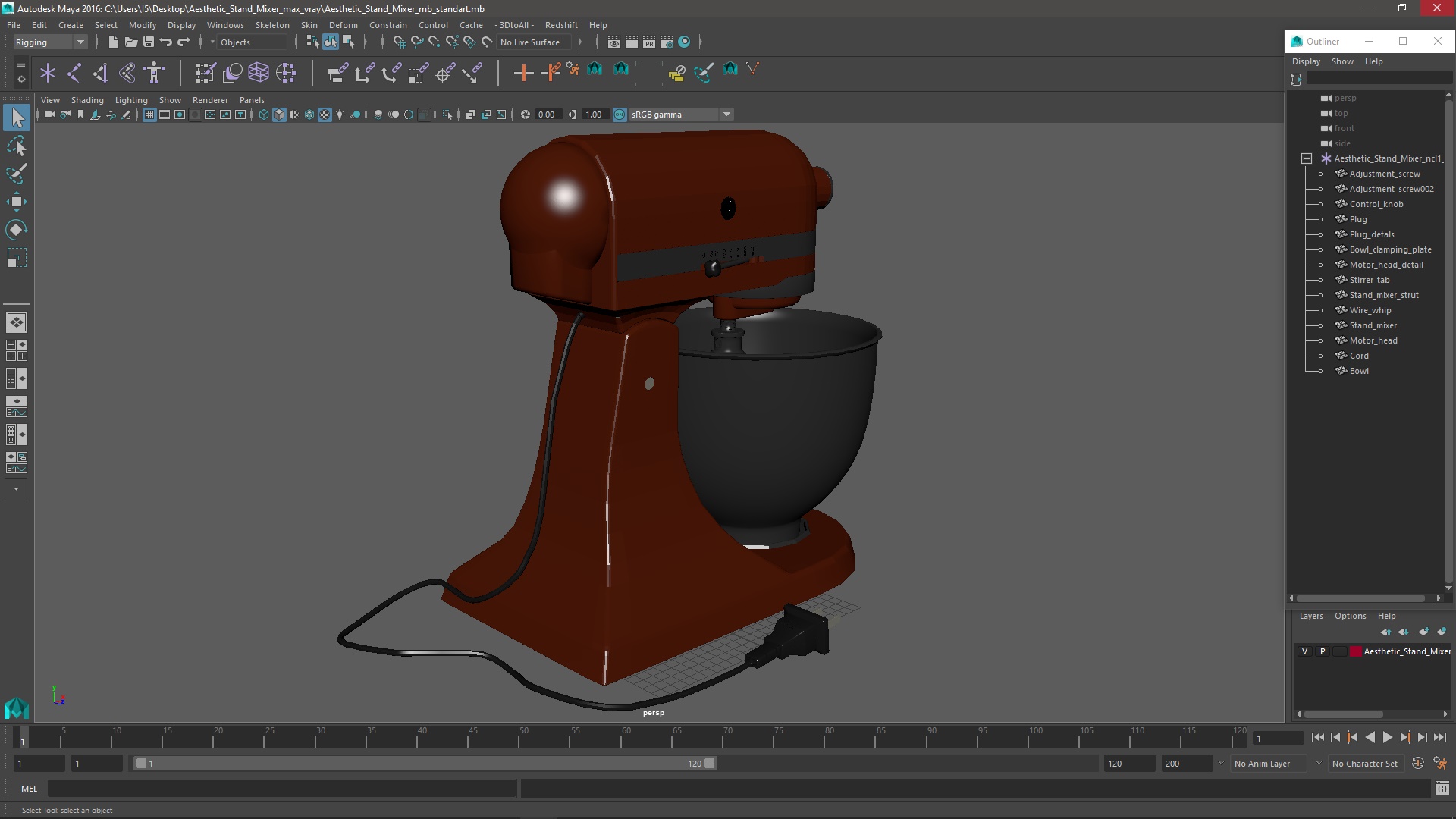The height and width of the screenshot is (819, 1456).
Task: Collapse the Aesthetic_Stand_Mixer_ncl1 group
Action: [1307, 158]
